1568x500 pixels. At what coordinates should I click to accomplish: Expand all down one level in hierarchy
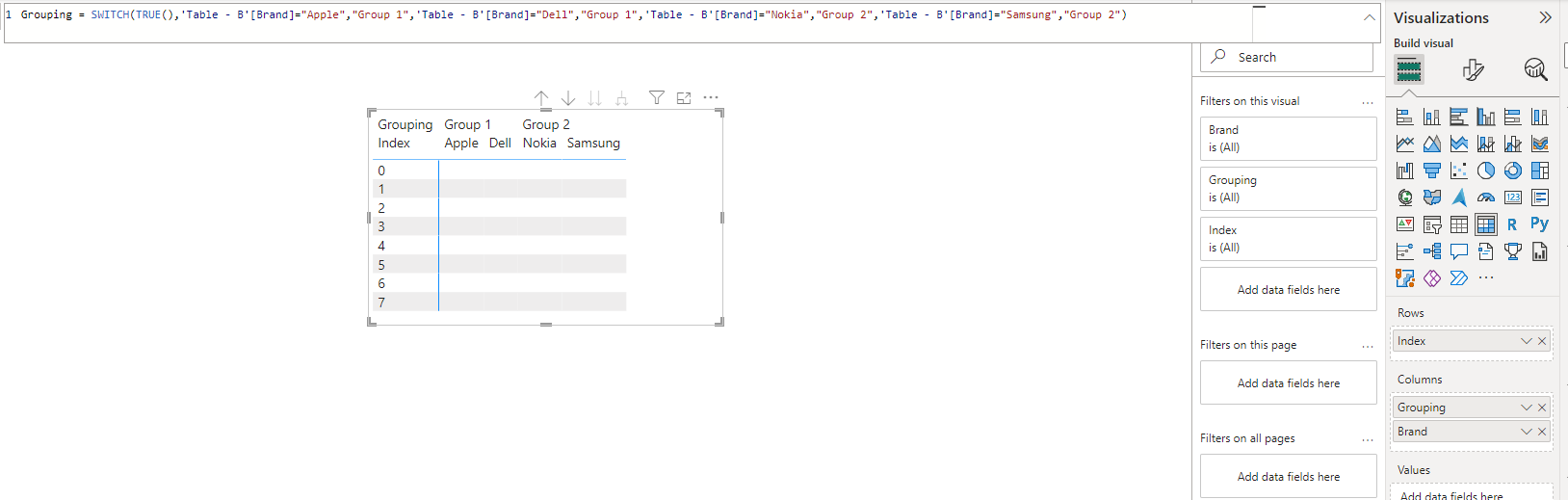(622, 98)
